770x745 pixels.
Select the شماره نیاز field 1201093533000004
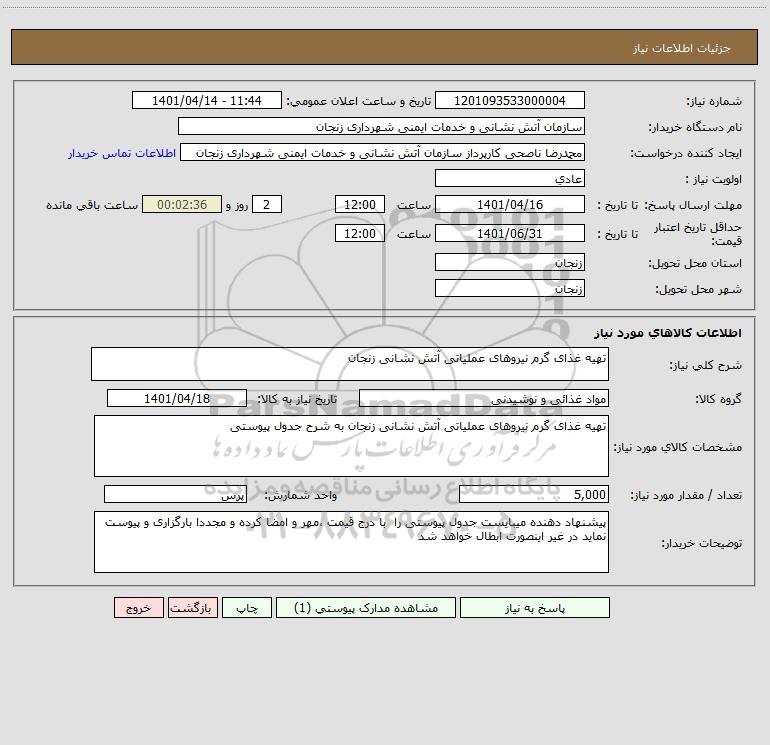[510, 100]
